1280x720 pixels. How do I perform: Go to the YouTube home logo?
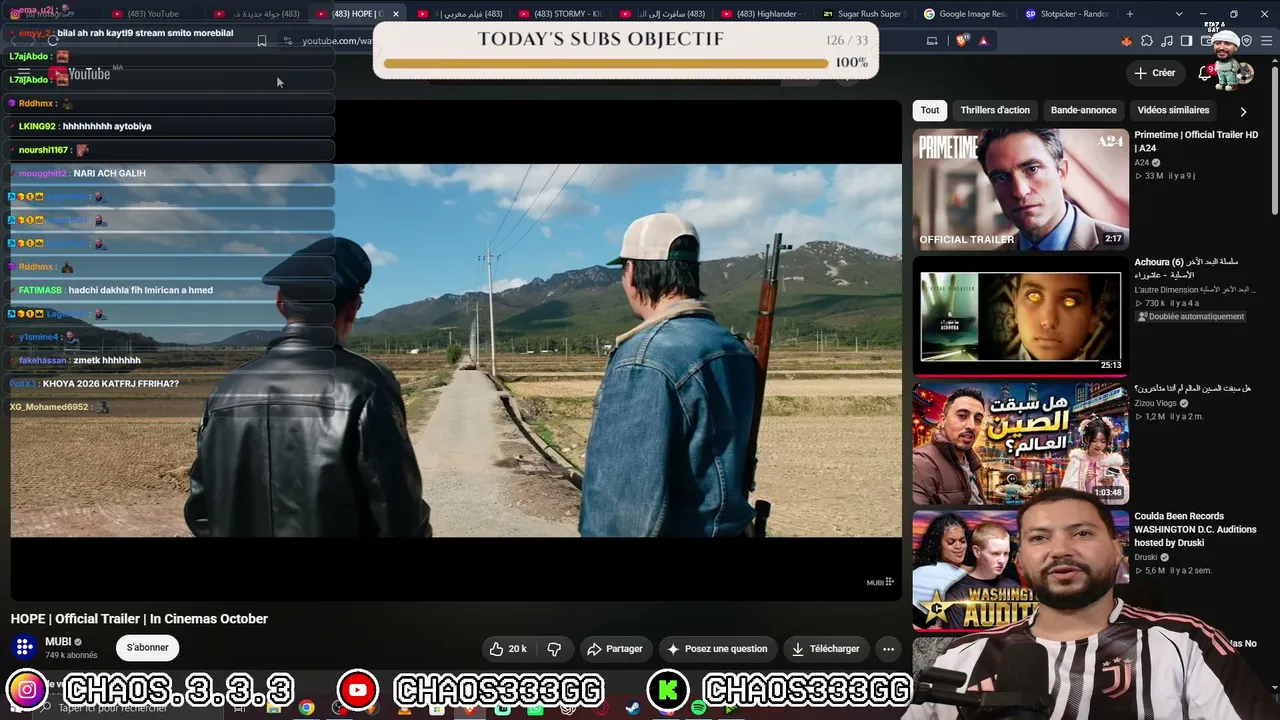[x=84, y=73]
